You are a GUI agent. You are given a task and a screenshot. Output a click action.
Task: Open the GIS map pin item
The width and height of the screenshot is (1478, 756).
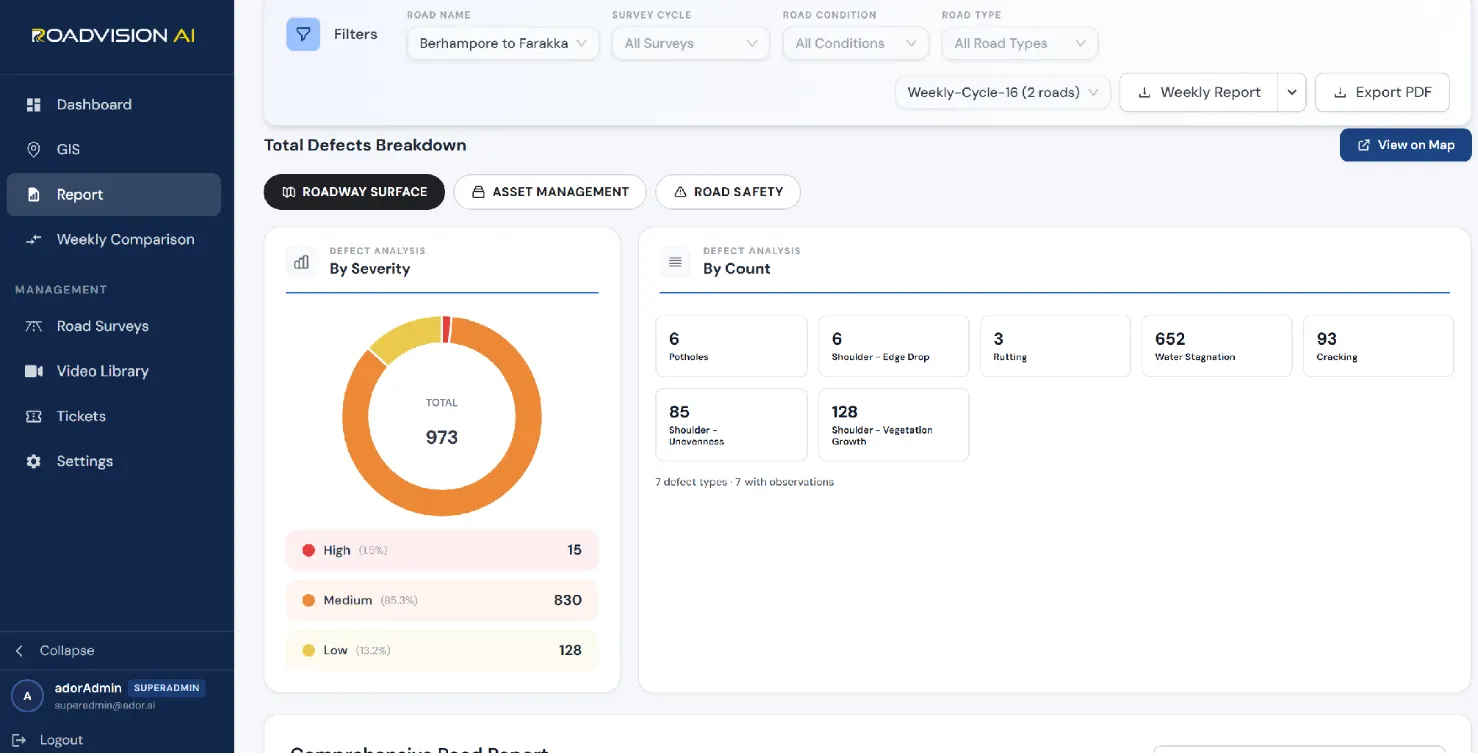[x=34, y=149]
